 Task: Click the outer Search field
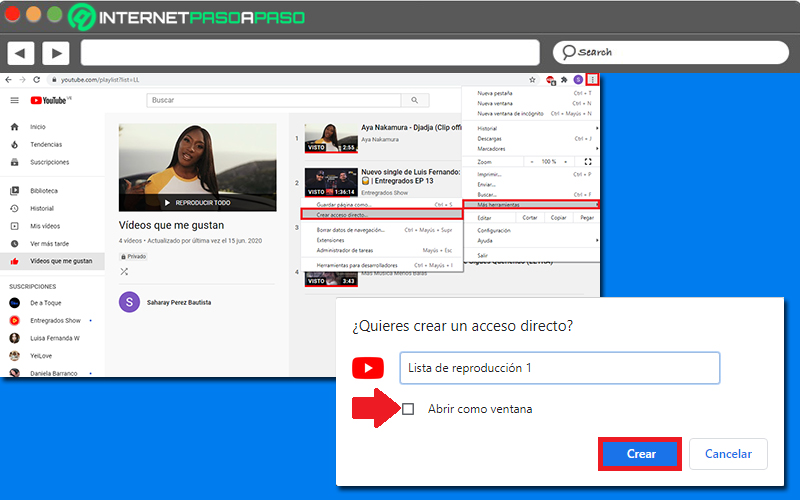coord(670,52)
